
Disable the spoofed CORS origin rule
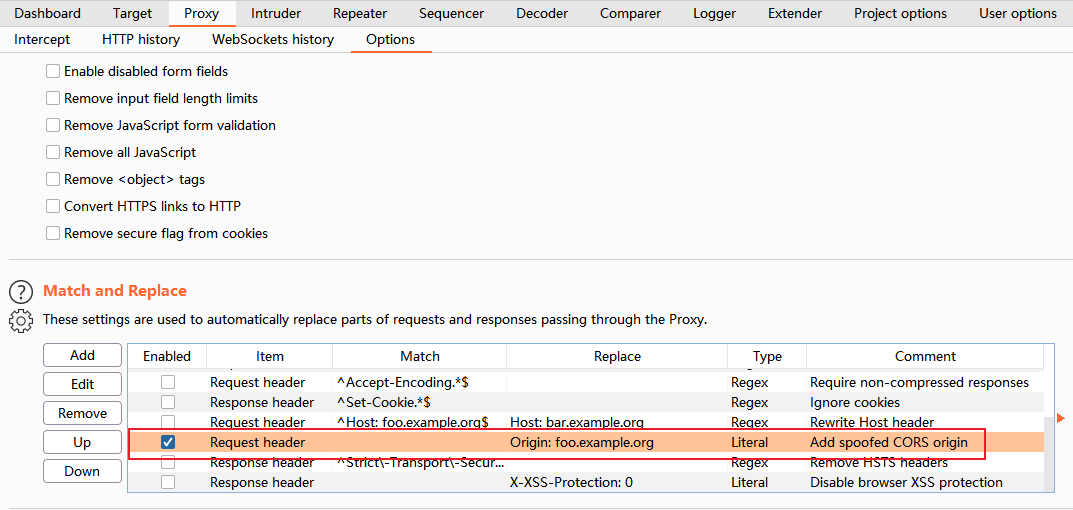(x=168, y=442)
